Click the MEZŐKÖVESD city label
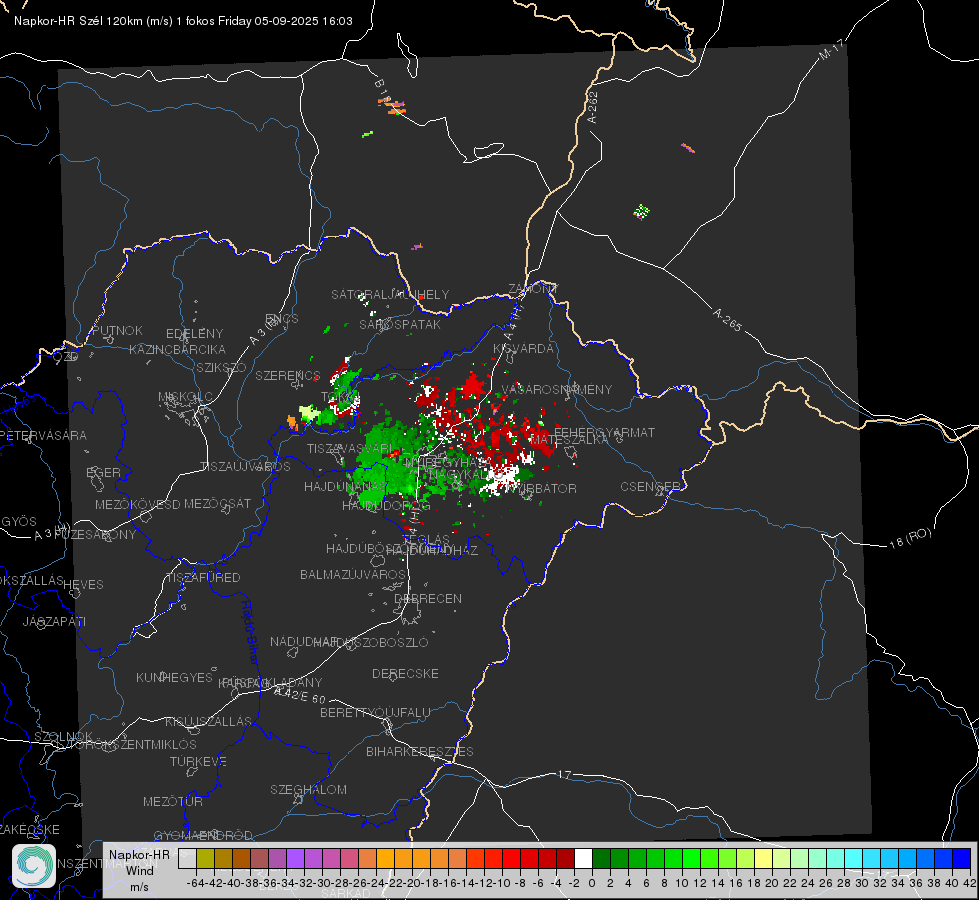979x900 pixels. pos(138,504)
